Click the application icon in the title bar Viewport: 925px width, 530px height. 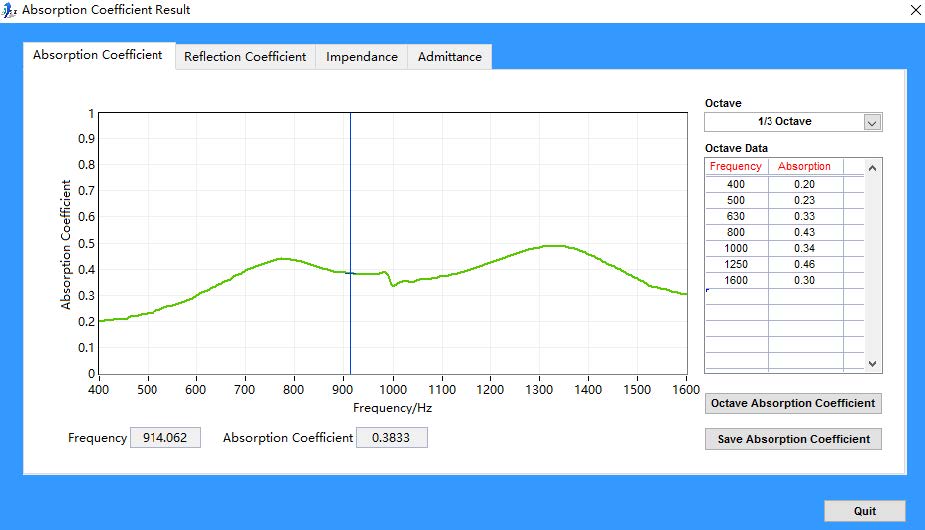pos(10,10)
